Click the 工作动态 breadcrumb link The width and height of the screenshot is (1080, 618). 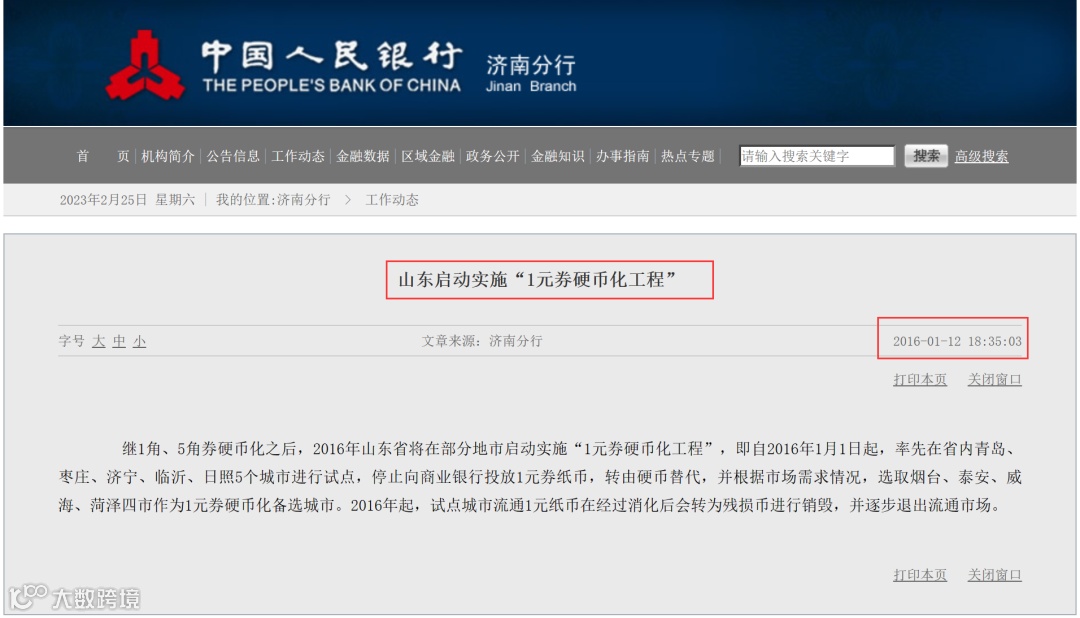tap(392, 200)
